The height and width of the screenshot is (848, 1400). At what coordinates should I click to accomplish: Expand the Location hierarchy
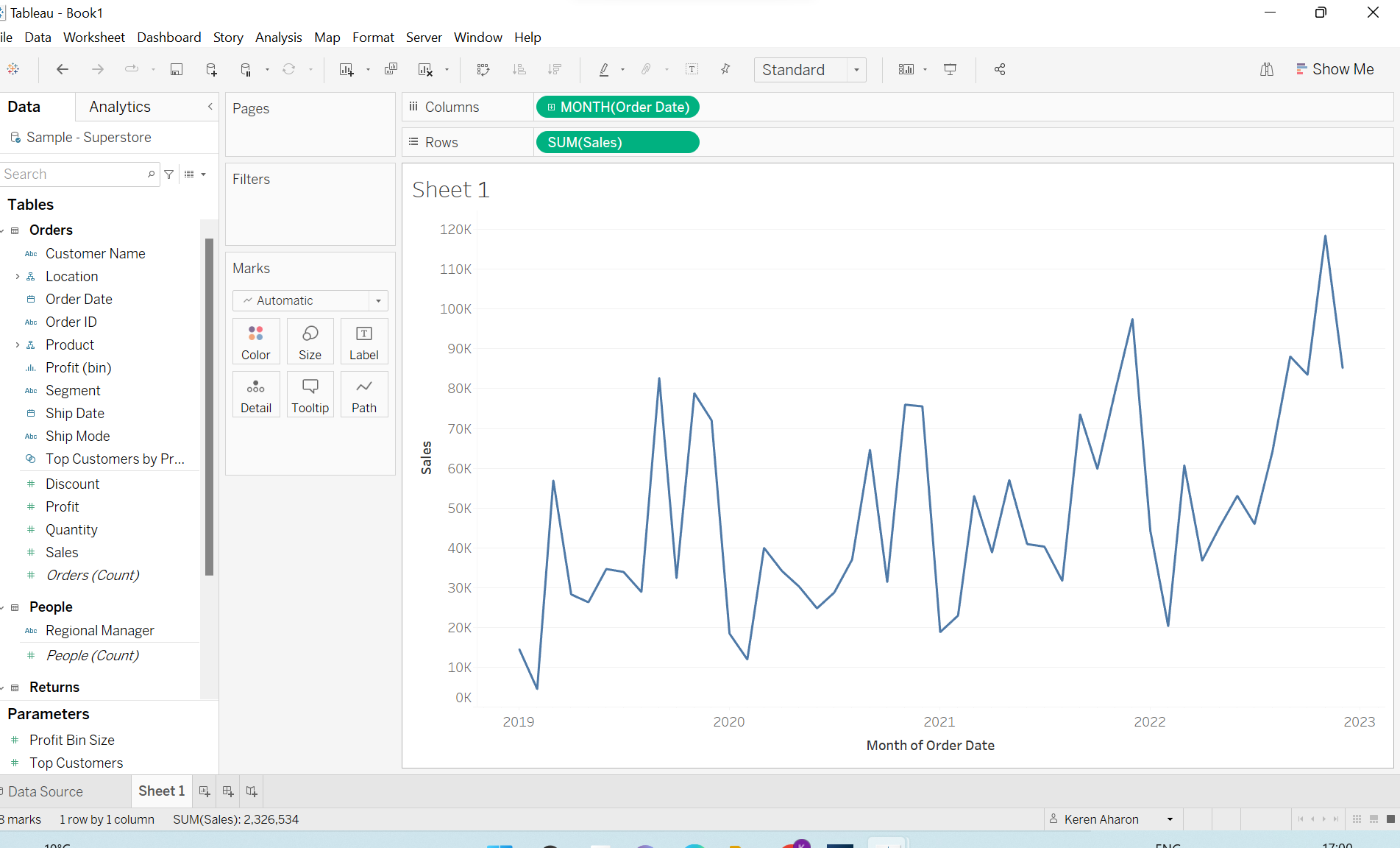18,277
